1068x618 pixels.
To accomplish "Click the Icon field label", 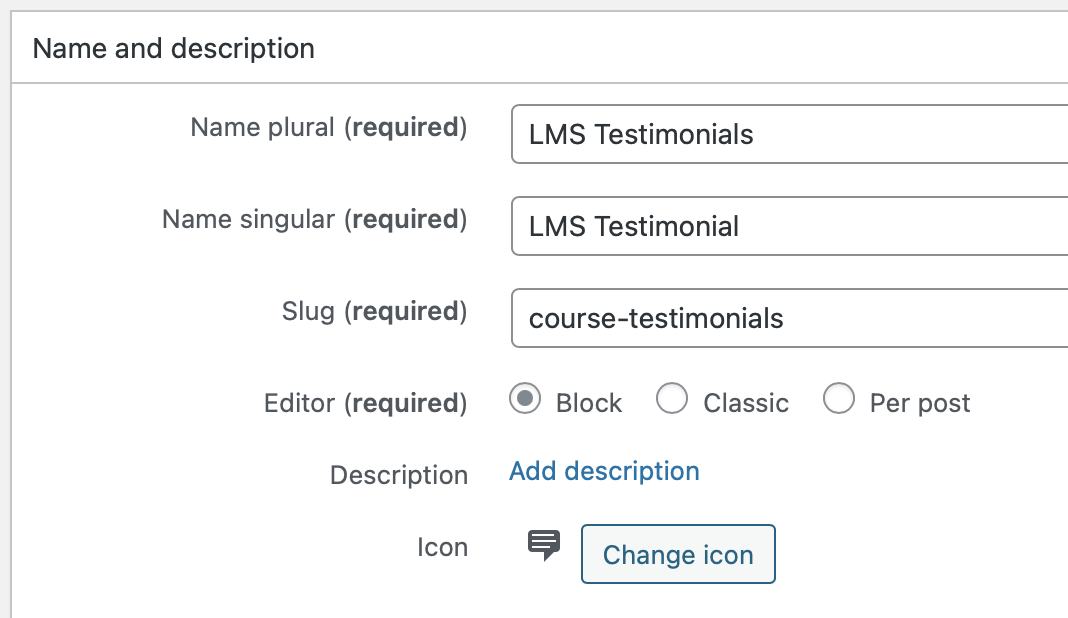I will tap(443, 547).
